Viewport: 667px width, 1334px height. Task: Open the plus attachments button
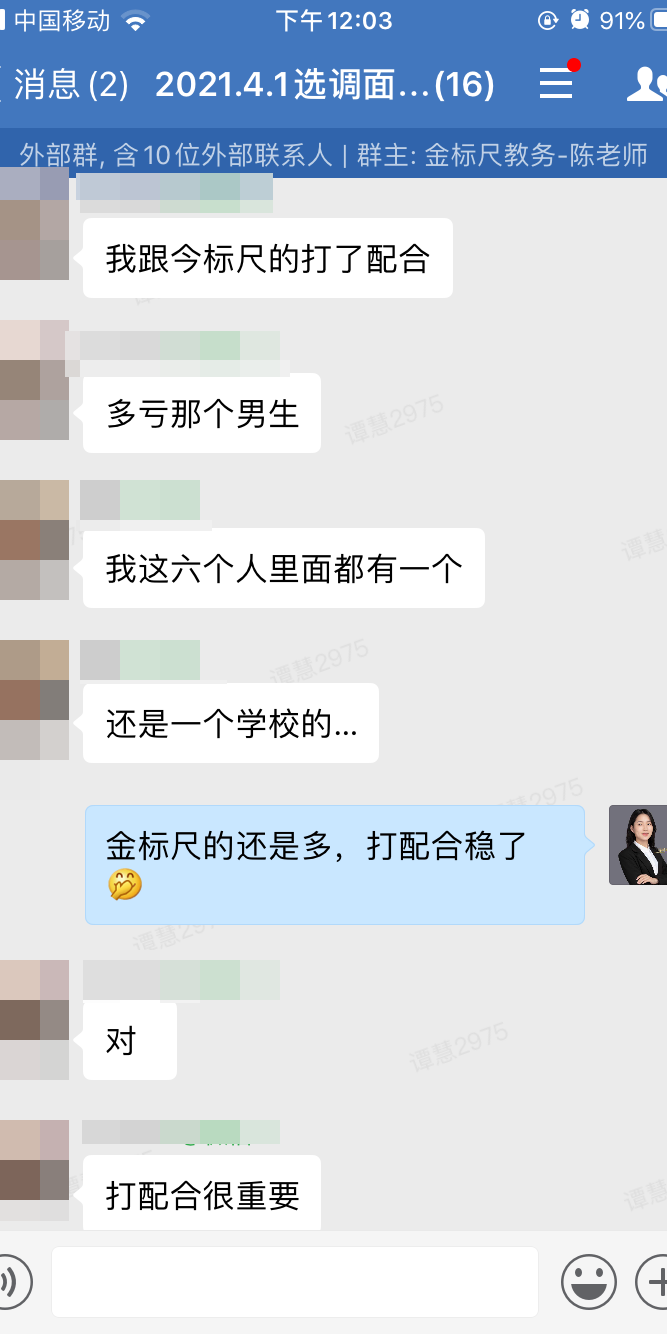(652, 1281)
